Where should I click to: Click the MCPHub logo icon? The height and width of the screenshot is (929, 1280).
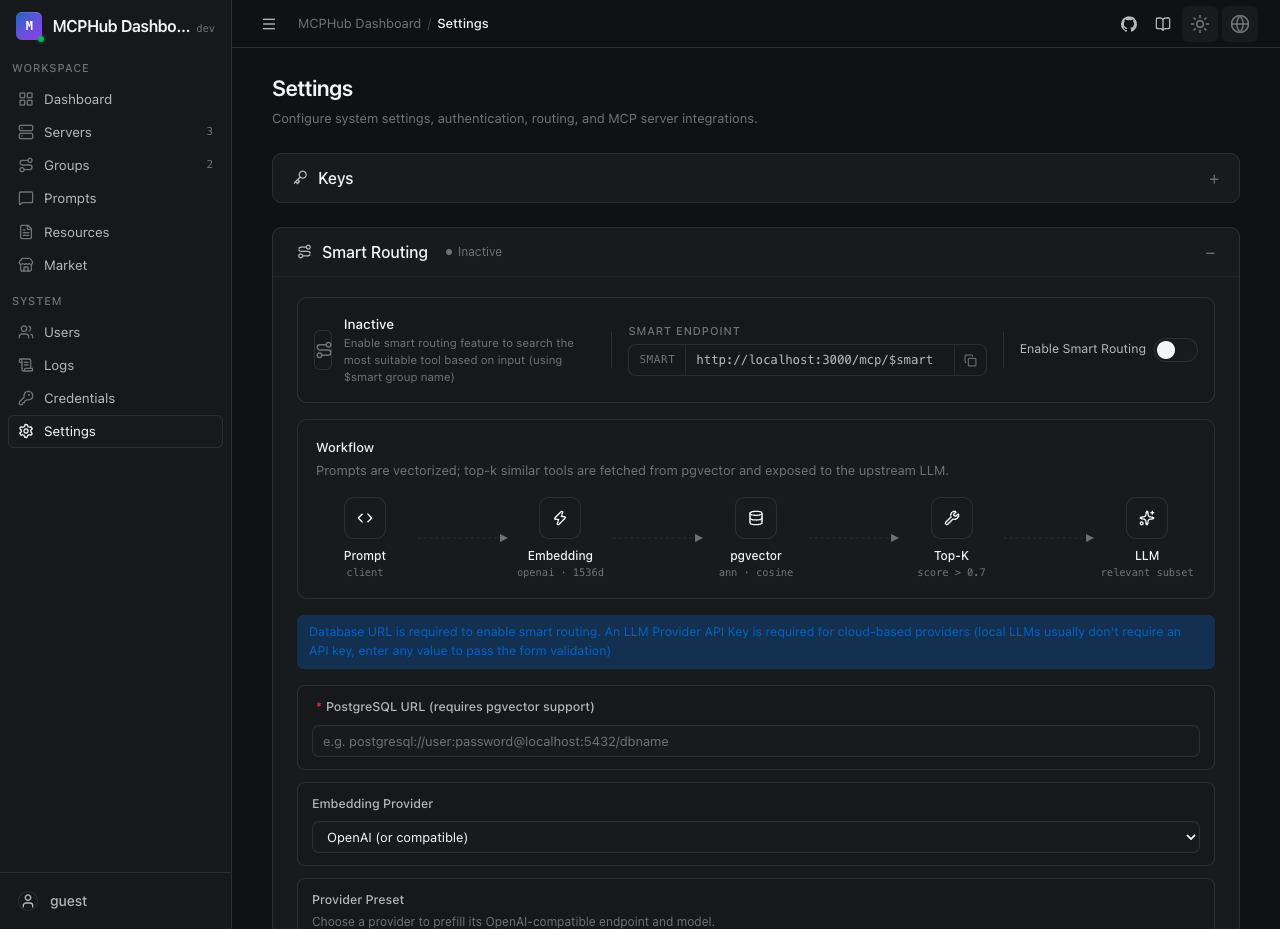[x=29, y=26]
